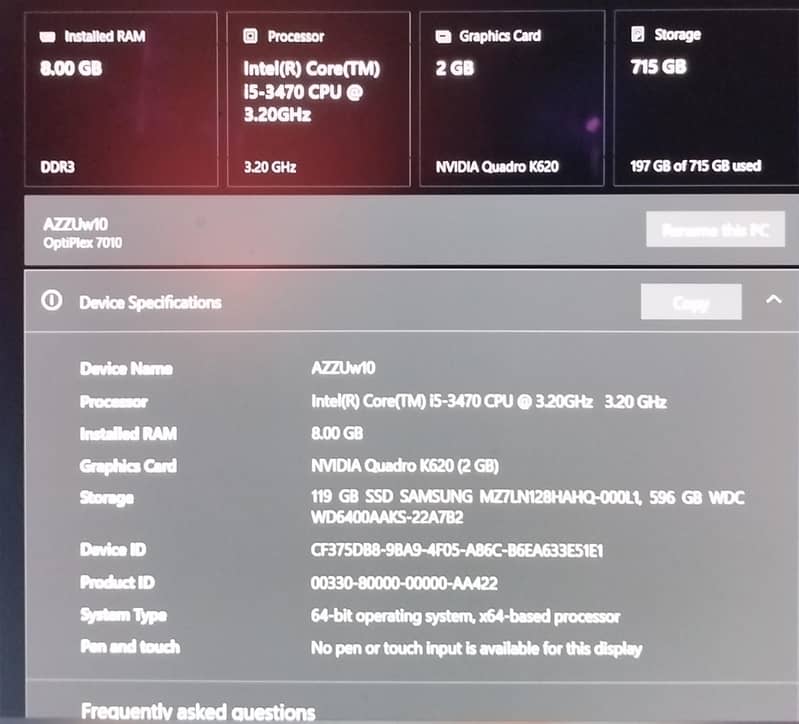
Task: Click the Storage drive icon
Action: (x=637, y=34)
